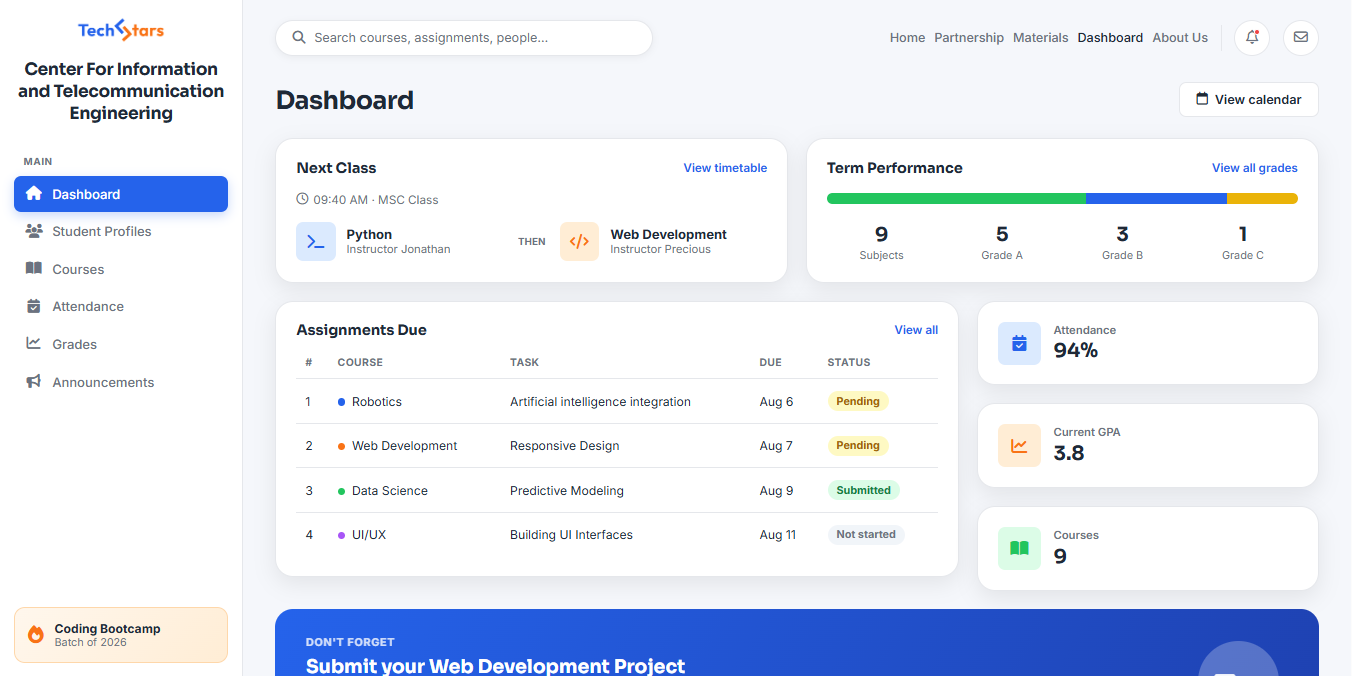Image resolution: width=1352 pixels, height=676 pixels.
Task: Click Instructor Jonathan text
Action: pos(398,250)
